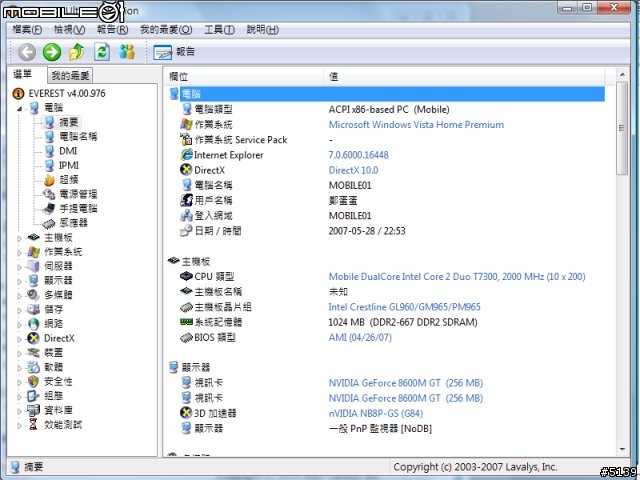This screenshot has height=480, width=640.
Task: Open the 說明(H) menu
Action: [262, 30]
